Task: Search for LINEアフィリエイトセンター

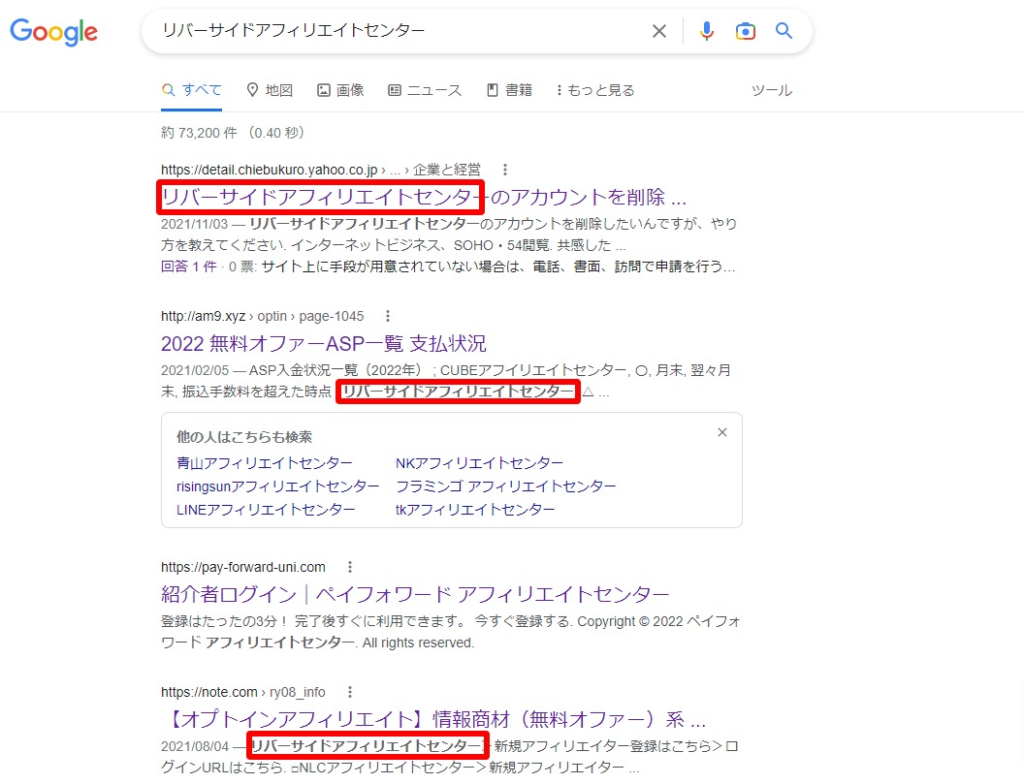Action: pyautogui.click(x=266, y=510)
